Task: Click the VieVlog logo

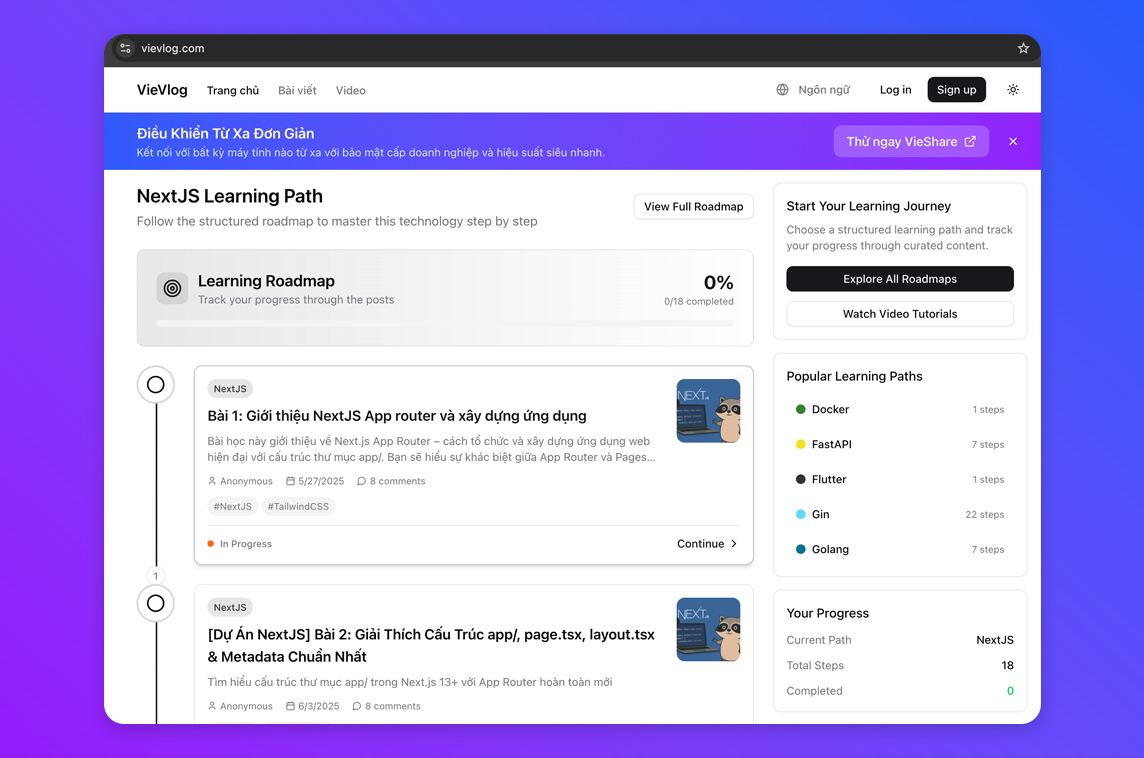Action: point(162,90)
